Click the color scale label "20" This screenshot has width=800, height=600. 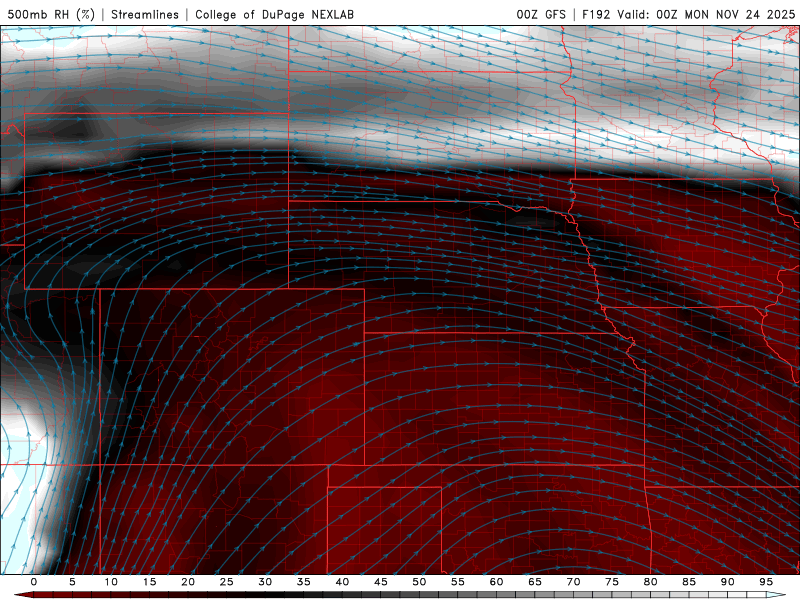tap(188, 582)
